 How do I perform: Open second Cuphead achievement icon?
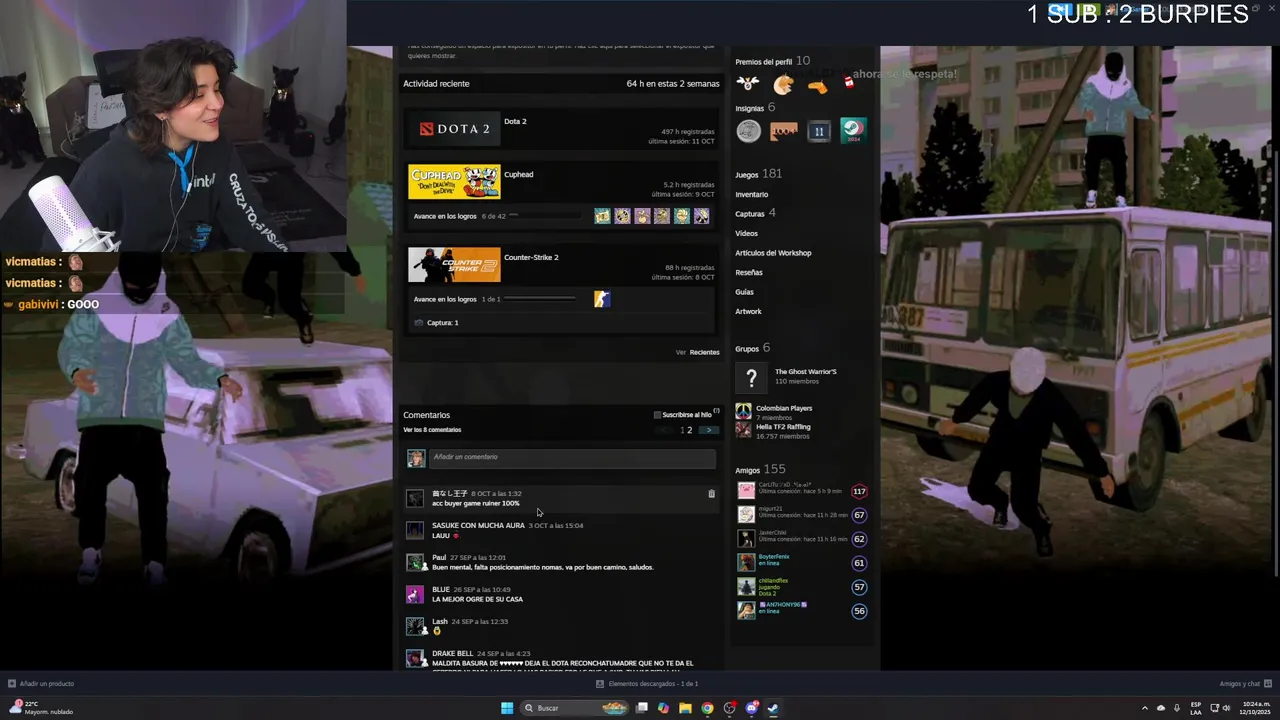pyautogui.click(x=622, y=216)
